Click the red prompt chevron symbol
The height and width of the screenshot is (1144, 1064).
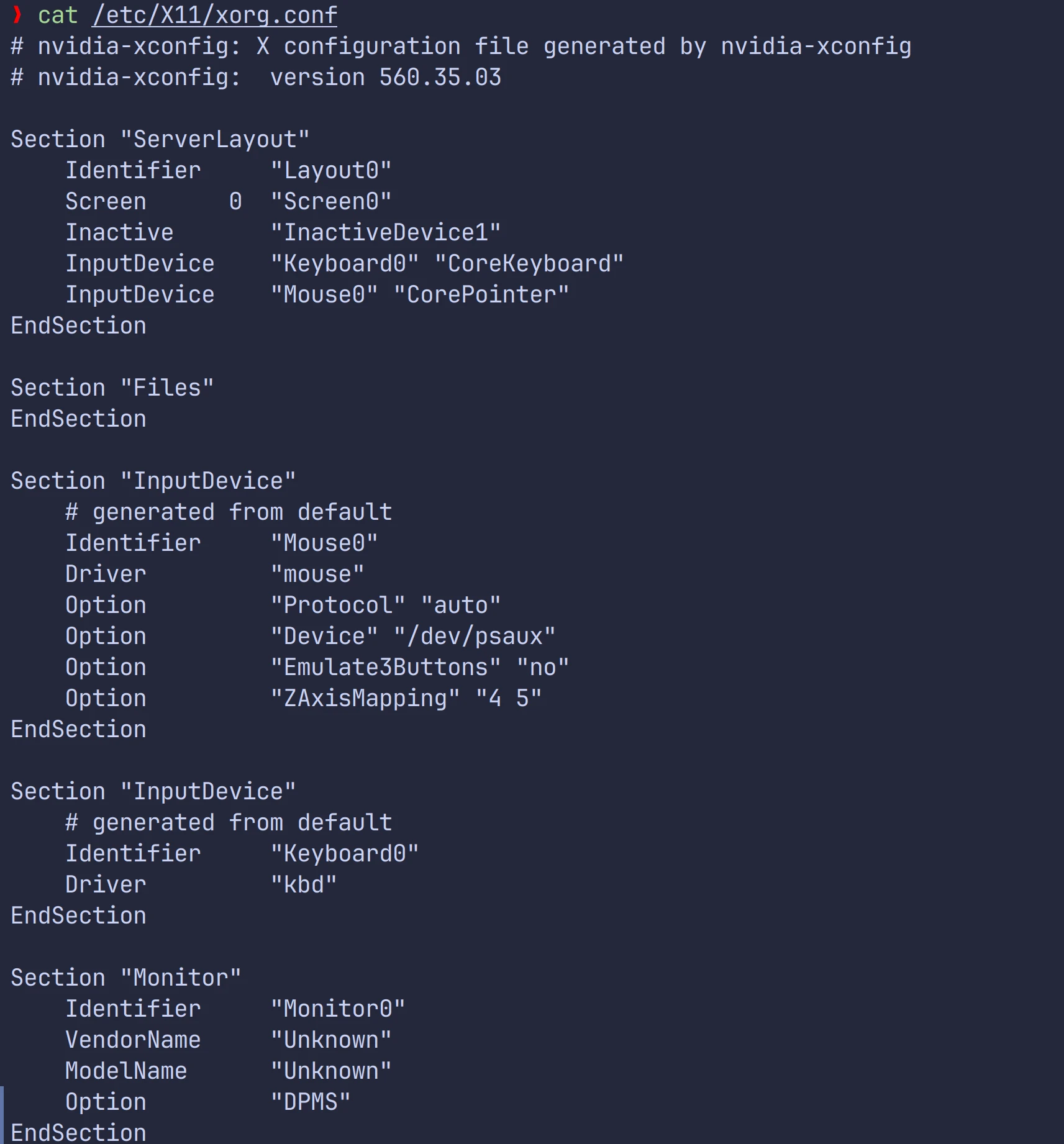pyautogui.click(x=17, y=15)
